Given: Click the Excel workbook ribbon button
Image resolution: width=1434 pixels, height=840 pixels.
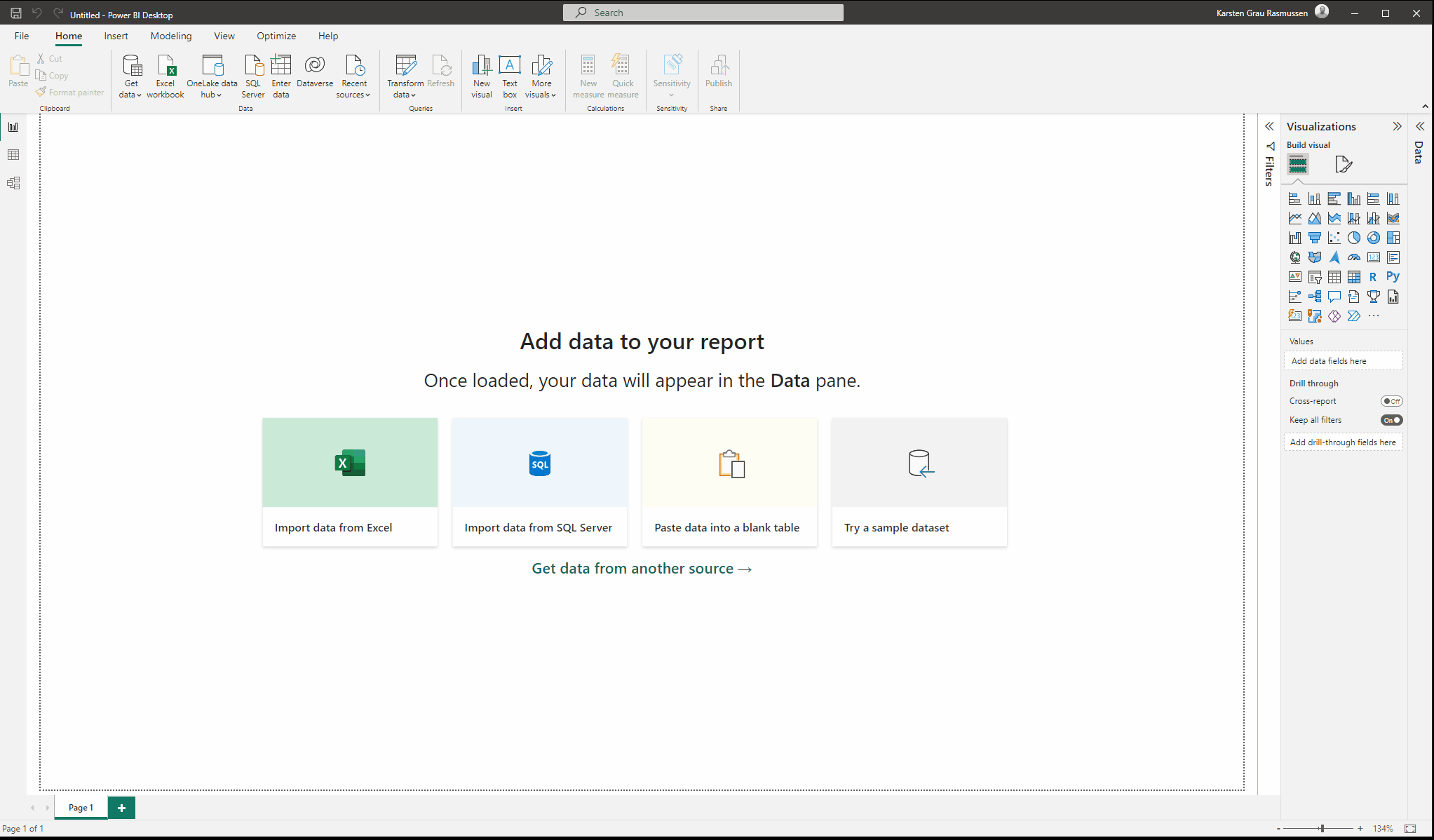Looking at the screenshot, I should [165, 76].
